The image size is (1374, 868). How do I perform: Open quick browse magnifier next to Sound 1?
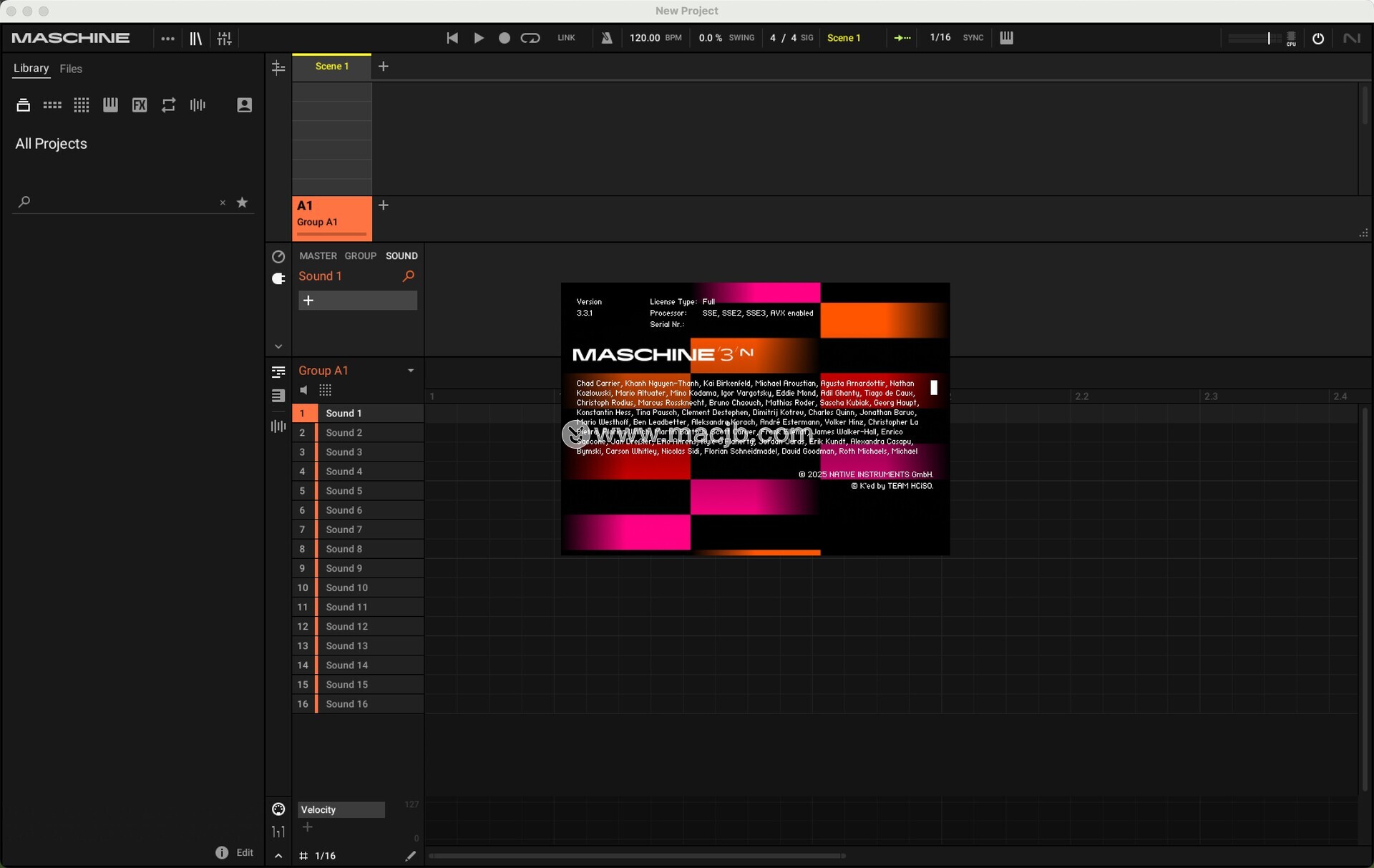409,276
